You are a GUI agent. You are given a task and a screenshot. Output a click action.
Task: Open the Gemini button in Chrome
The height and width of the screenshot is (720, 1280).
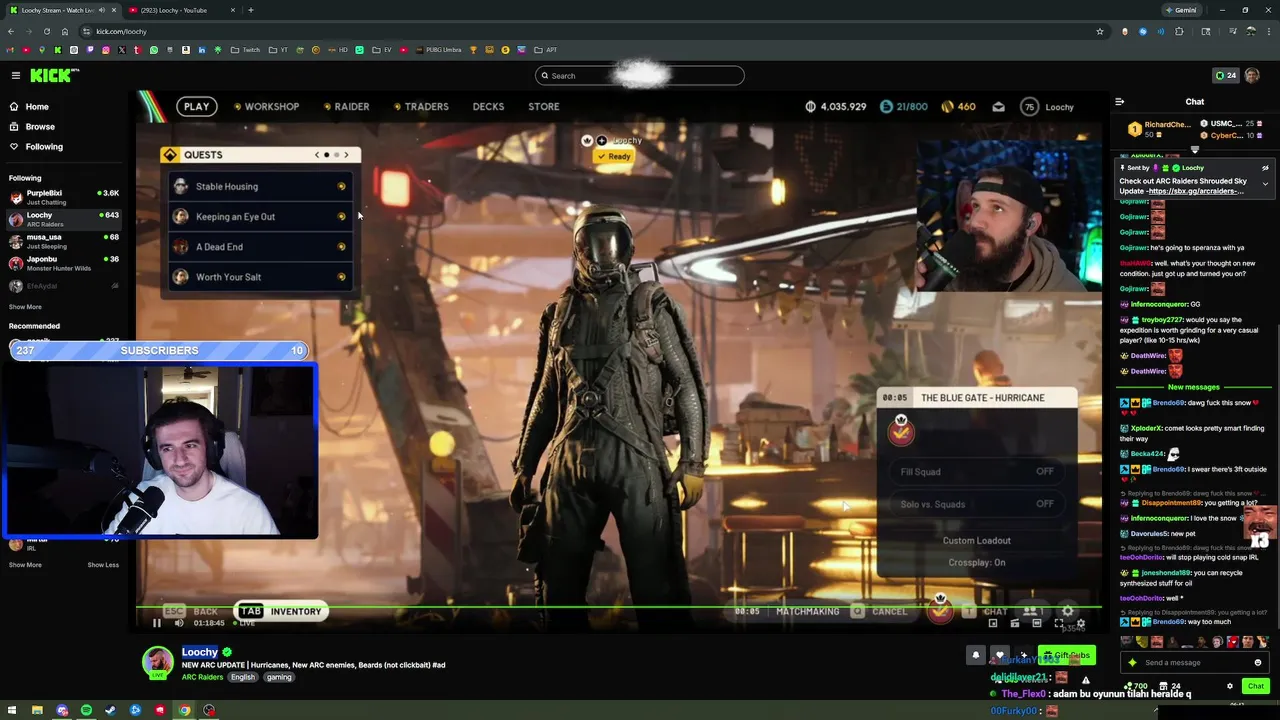pos(1181,10)
